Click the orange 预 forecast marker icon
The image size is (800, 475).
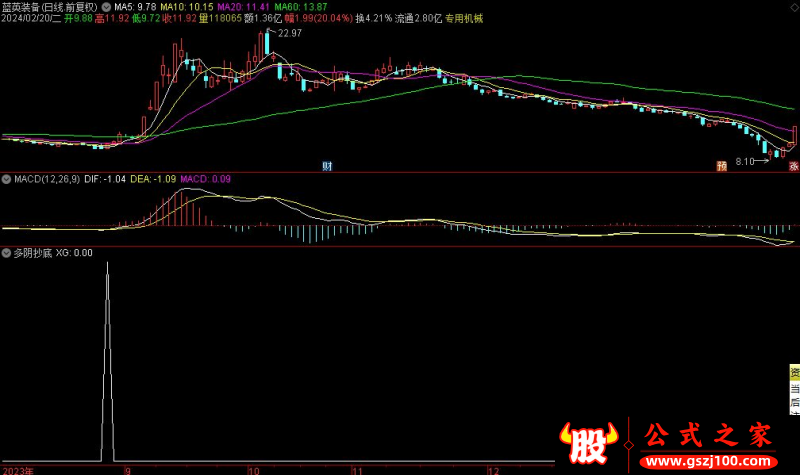719,165
